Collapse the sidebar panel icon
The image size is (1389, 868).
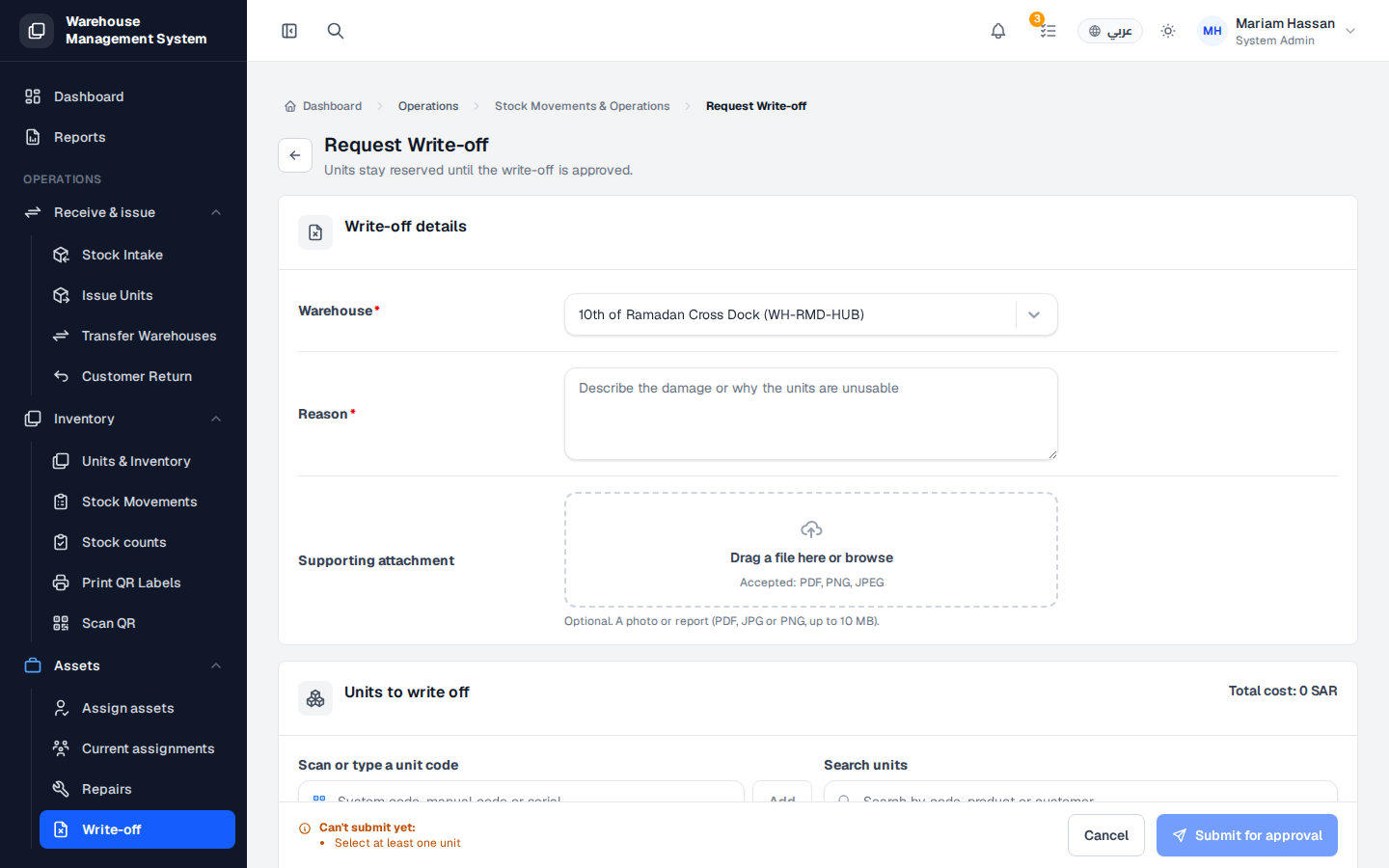click(x=289, y=31)
